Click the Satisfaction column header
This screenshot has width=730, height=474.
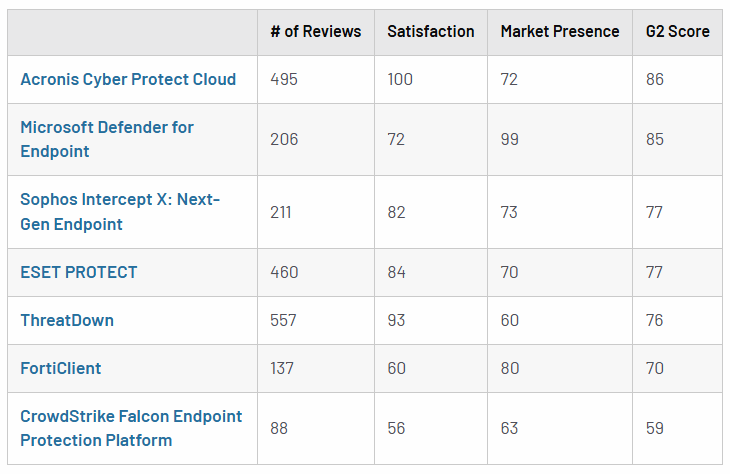pos(430,31)
